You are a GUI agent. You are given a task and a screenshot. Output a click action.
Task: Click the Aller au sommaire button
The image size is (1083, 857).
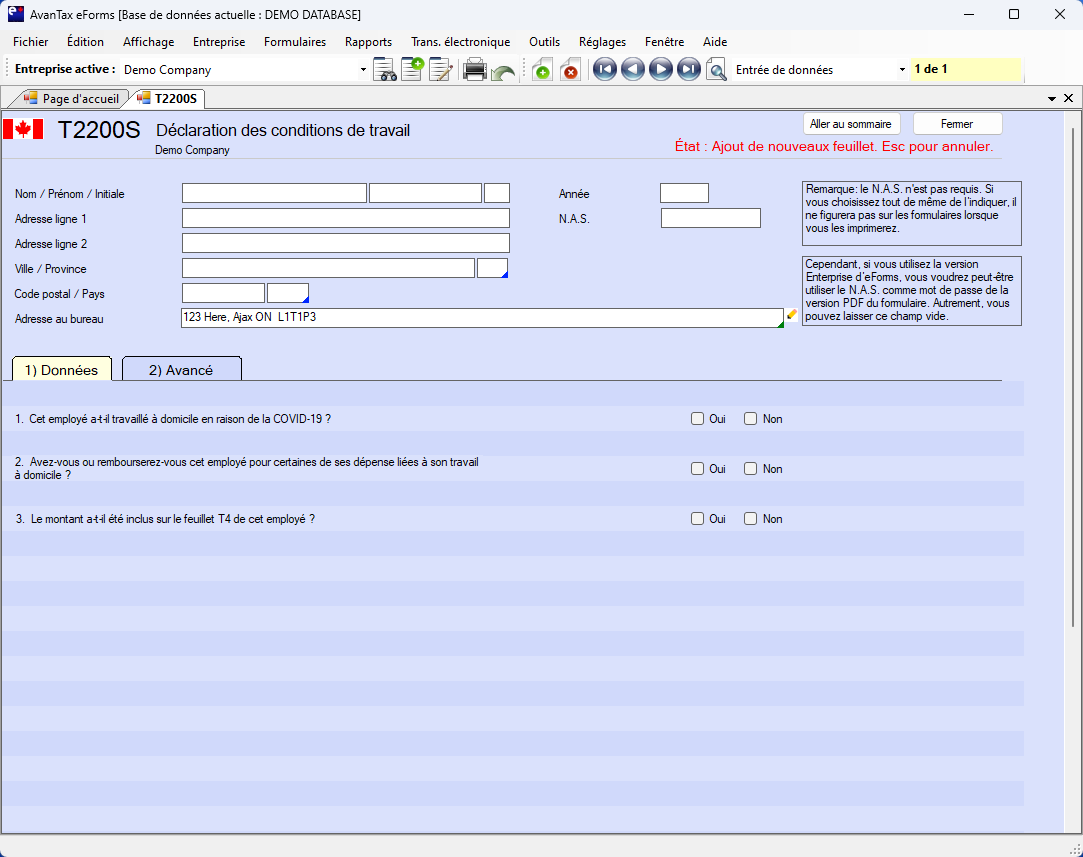pyautogui.click(x=851, y=124)
